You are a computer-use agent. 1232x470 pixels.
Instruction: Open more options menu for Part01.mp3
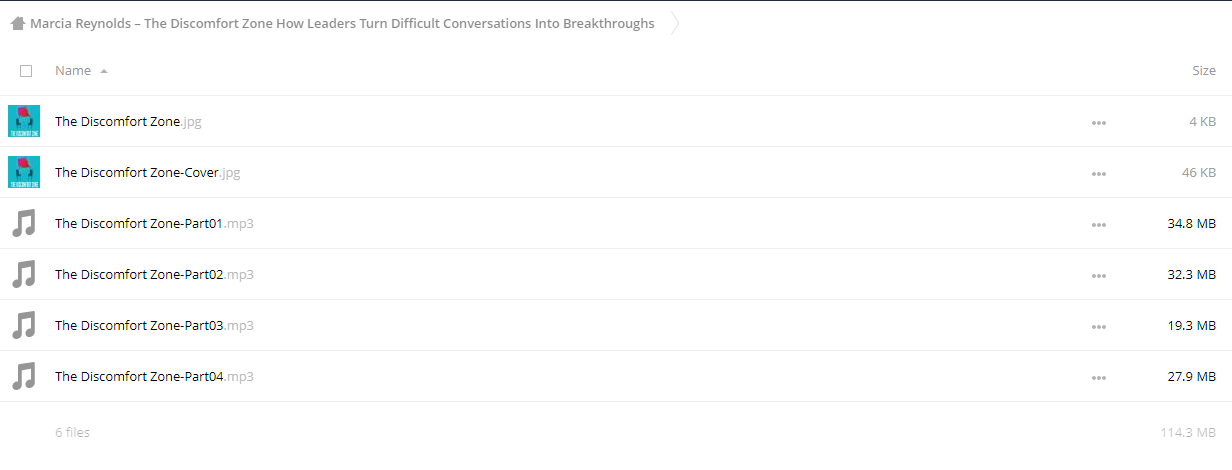pos(1099,224)
